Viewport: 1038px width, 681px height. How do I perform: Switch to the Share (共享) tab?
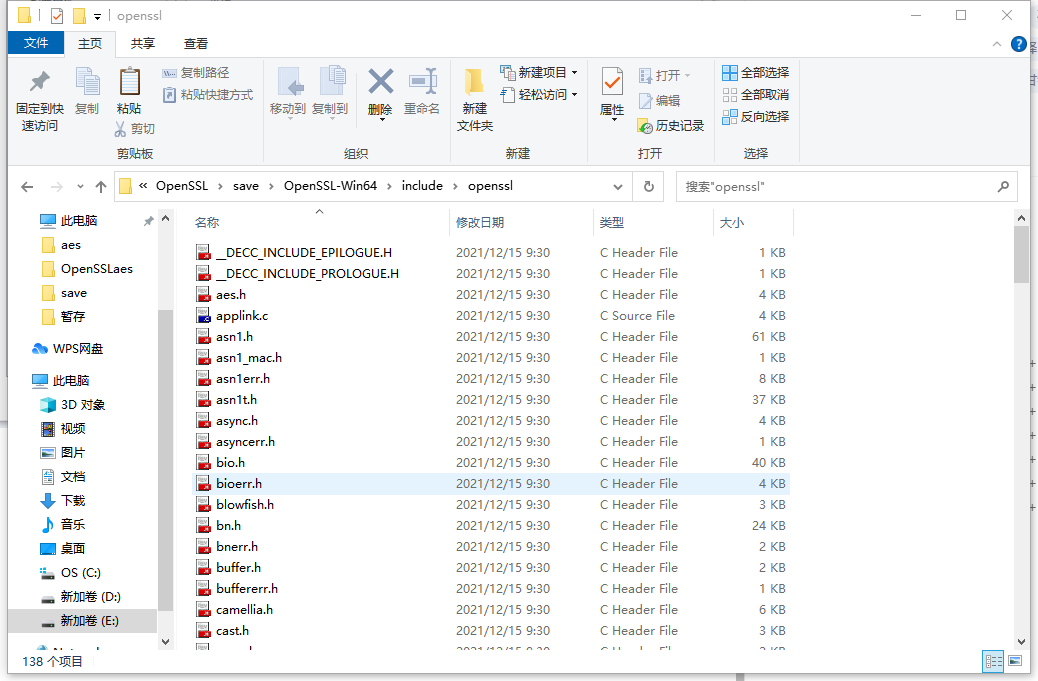click(142, 44)
